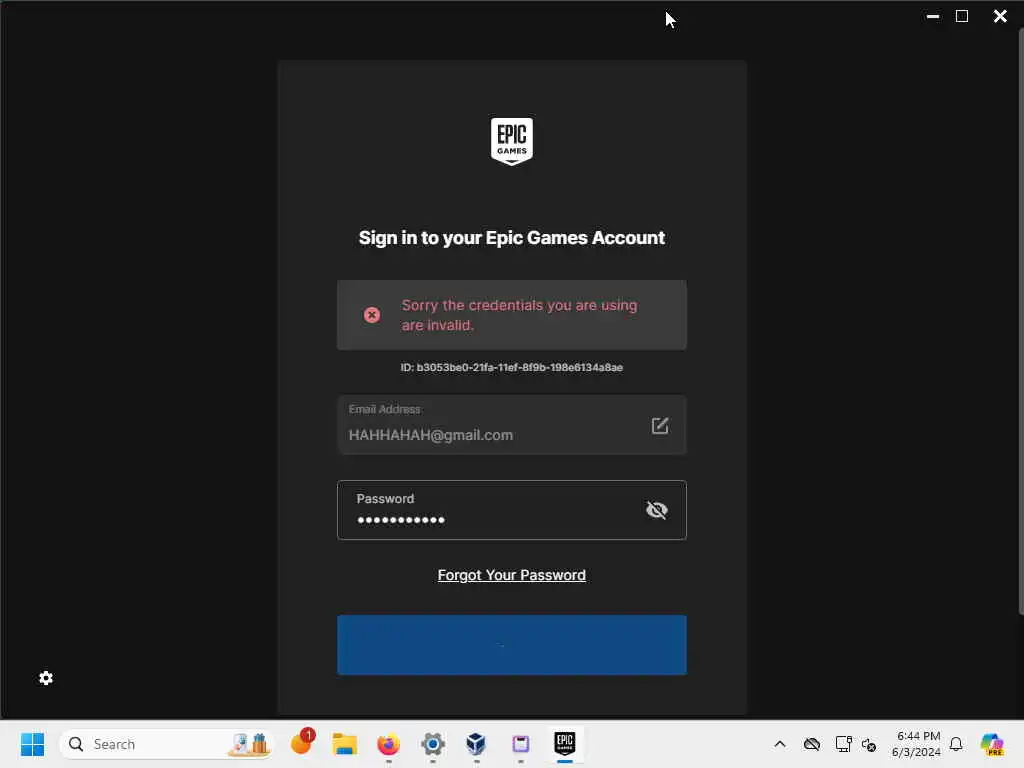Viewport: 1024px width, 768px height.
Task: Click Epic Games Launcher taskbar icon
Action: pos(564,743)
